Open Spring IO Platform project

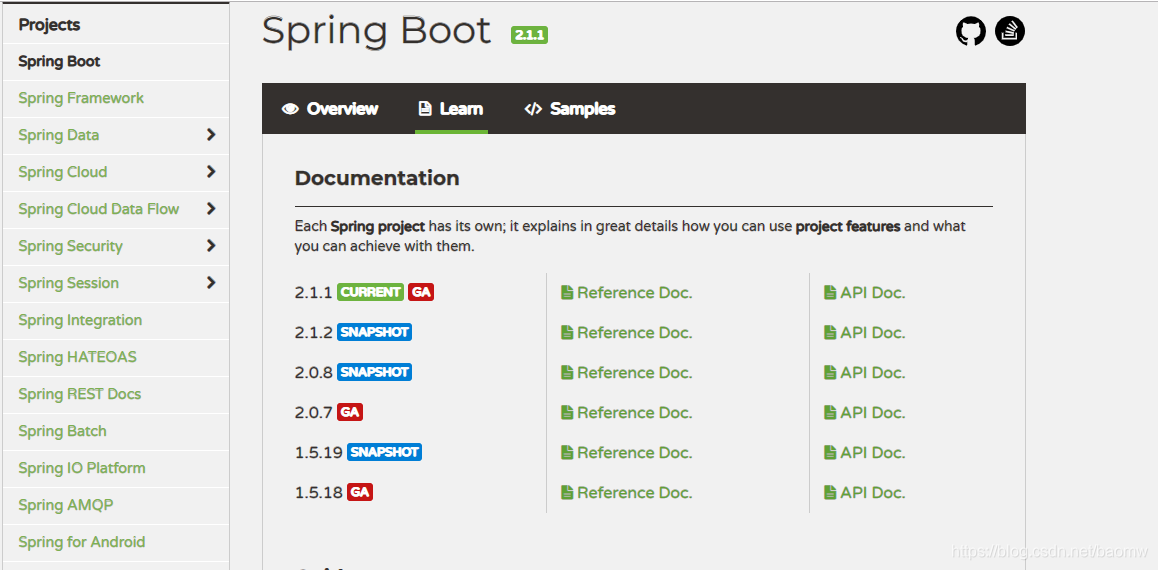pos(82,467)
